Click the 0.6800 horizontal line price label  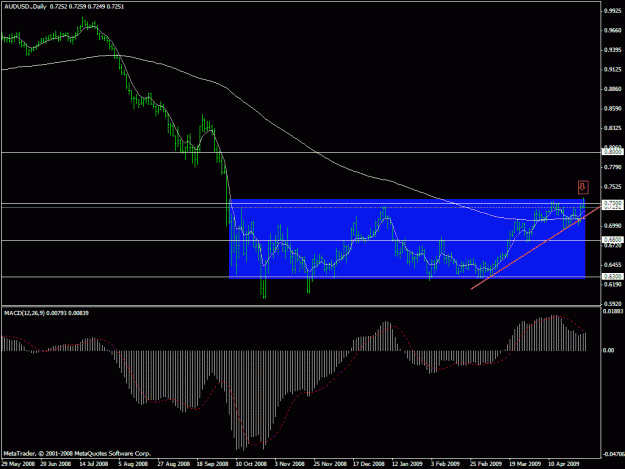tap(613, 240)
